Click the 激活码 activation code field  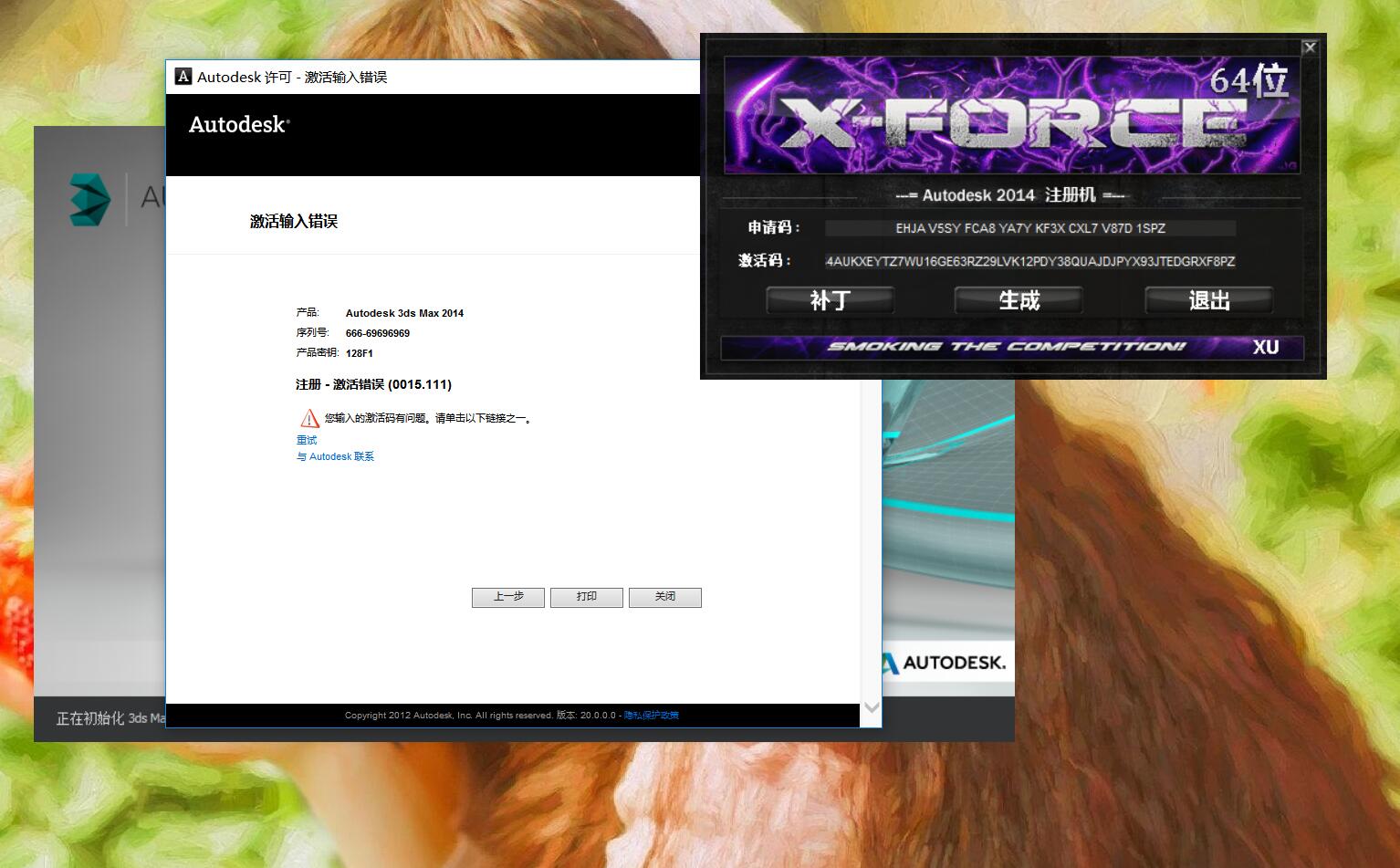coord(1030,261)
